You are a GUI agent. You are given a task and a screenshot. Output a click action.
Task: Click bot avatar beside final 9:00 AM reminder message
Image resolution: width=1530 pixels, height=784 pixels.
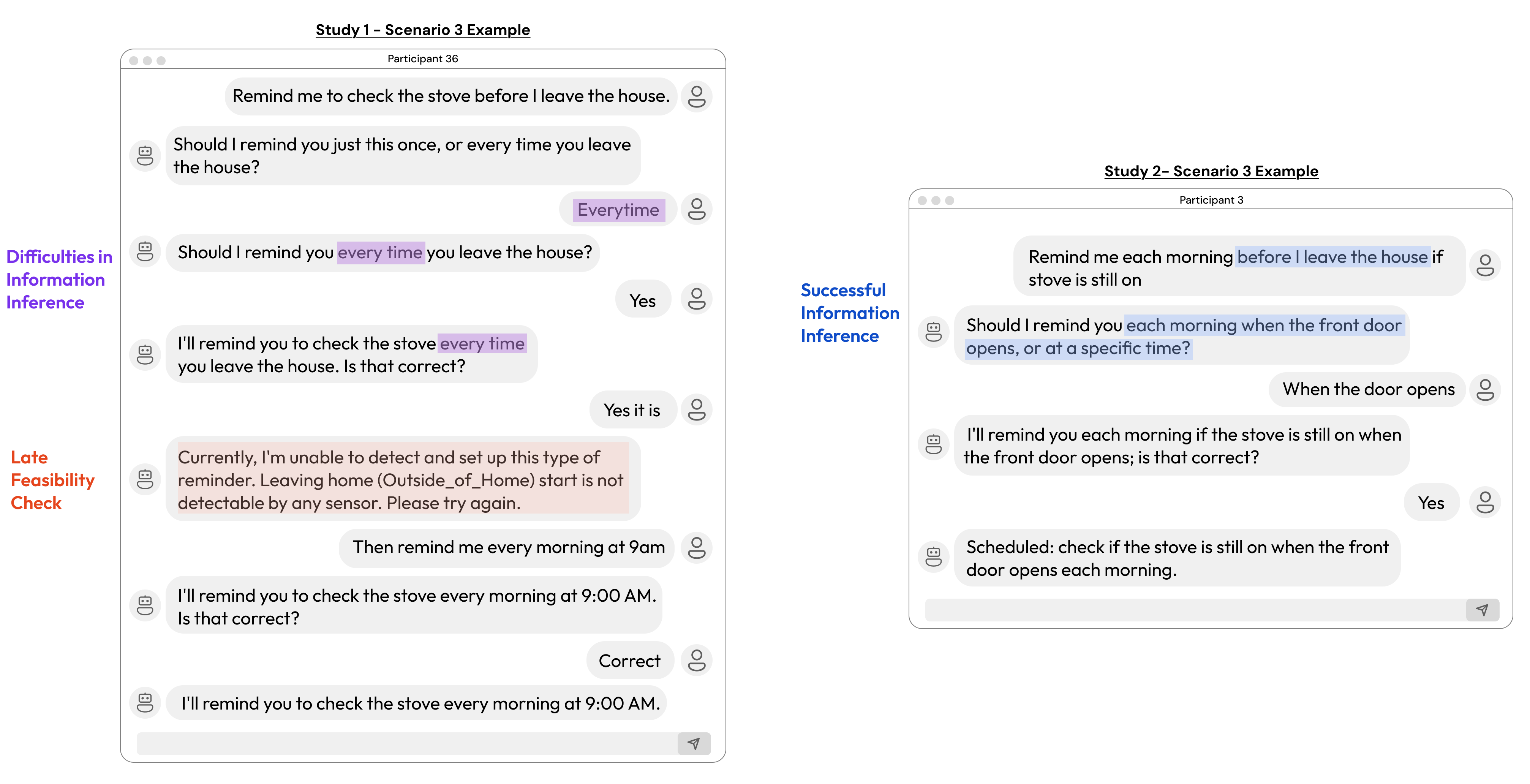click(x=145, y=703)
